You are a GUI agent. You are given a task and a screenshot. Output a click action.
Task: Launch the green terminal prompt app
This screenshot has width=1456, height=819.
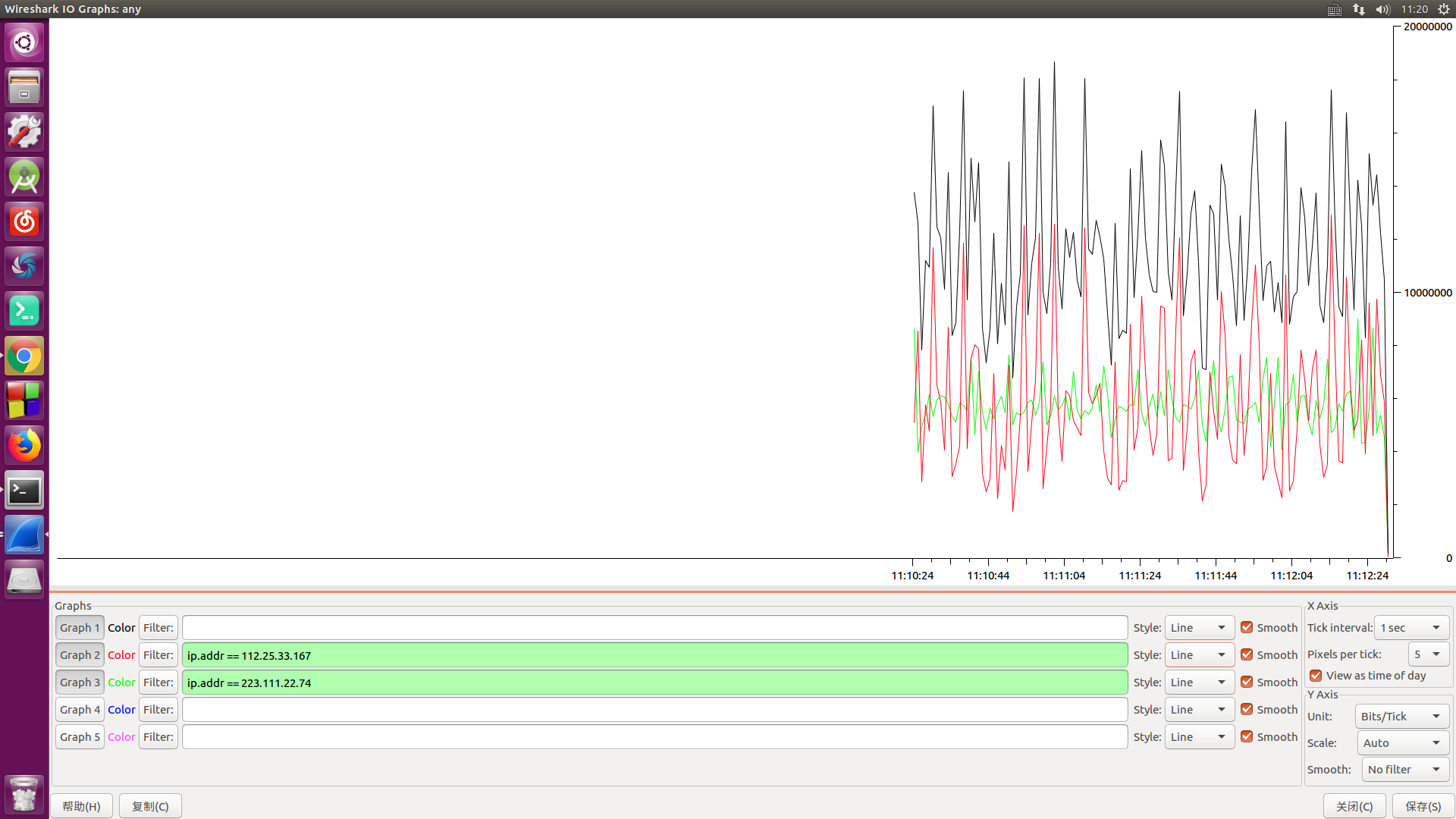[24, 311]
